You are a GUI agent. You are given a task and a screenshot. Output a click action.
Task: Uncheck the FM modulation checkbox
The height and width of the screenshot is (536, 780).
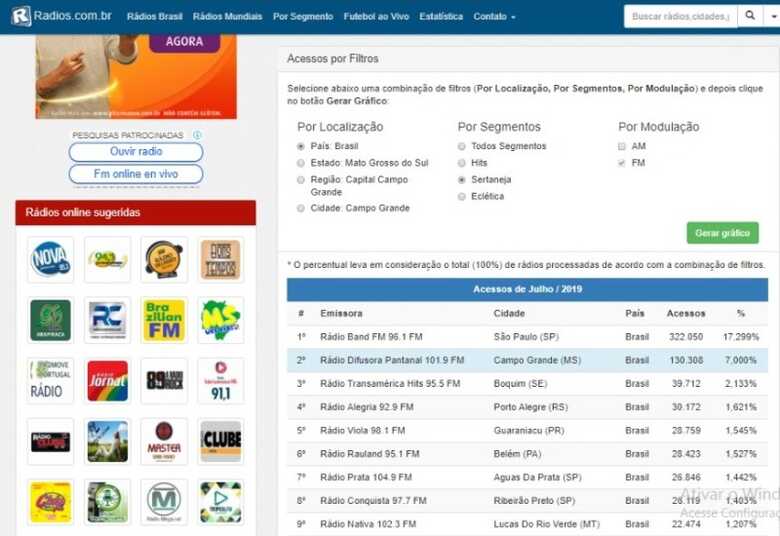622,163
